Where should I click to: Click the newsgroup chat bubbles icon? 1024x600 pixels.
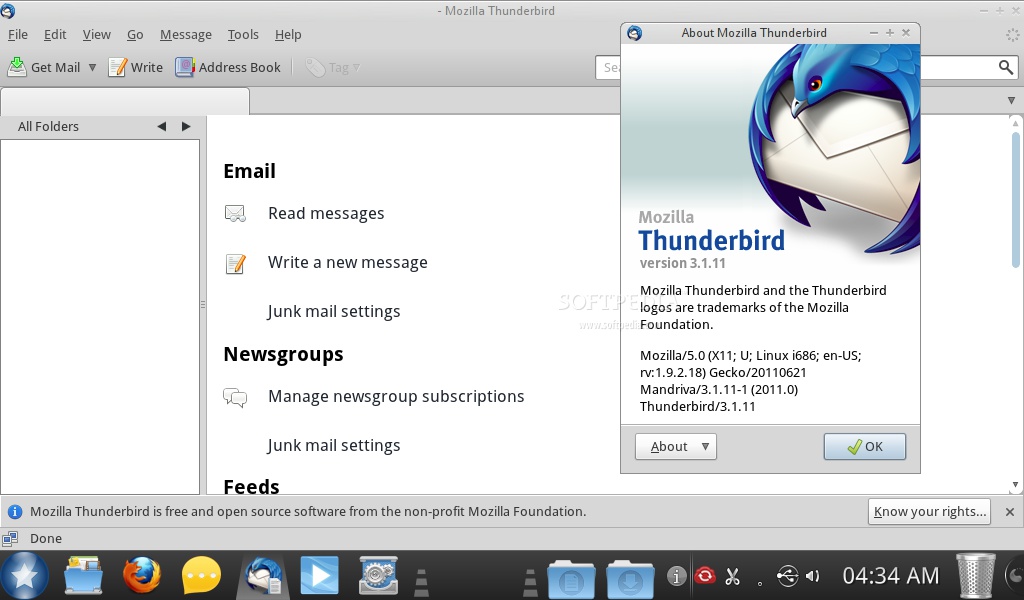coord(235,397)
